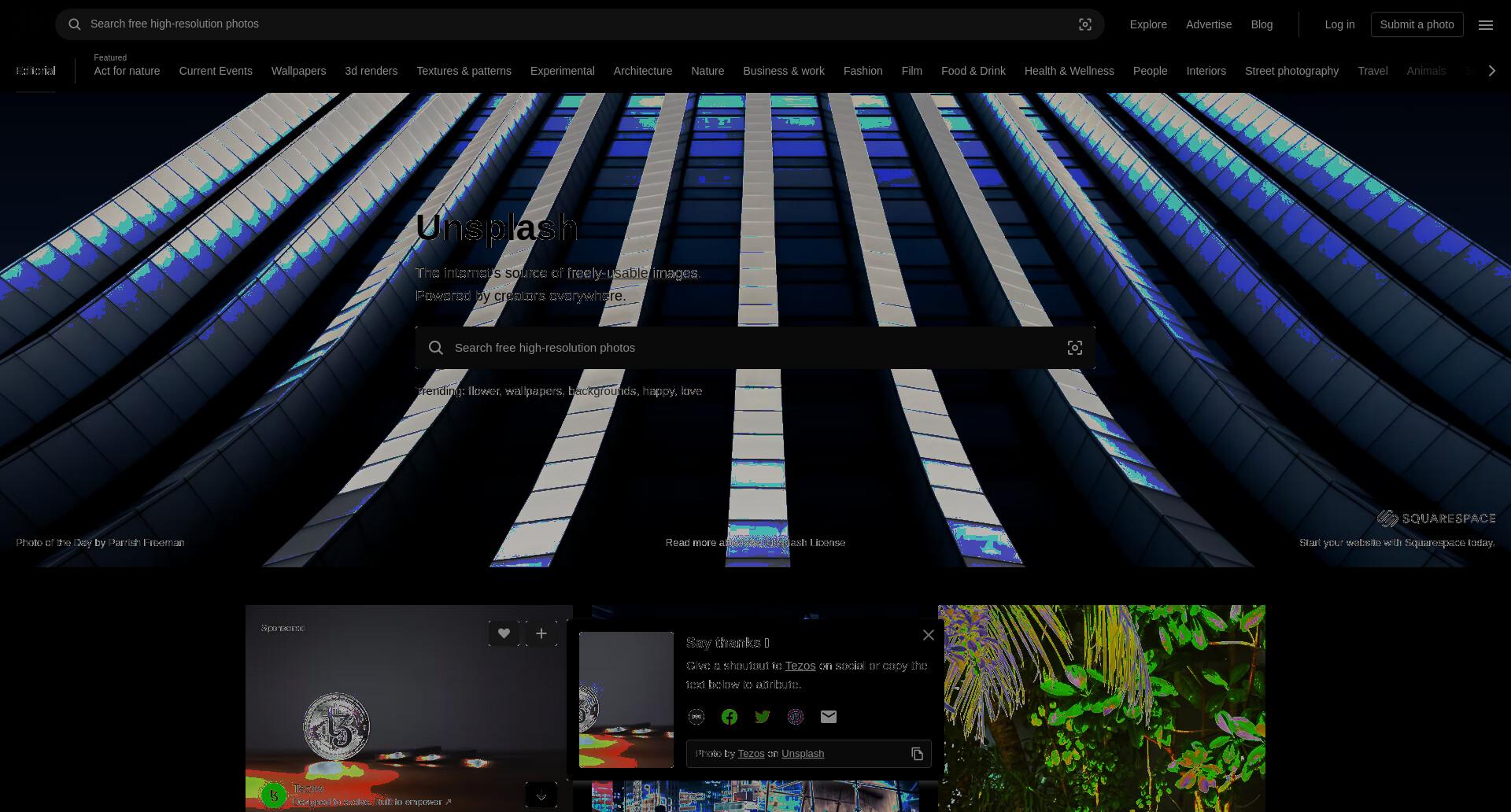Open the Interiors category
Screen dimensions: 1511x812
click(x=1206, y=71)
